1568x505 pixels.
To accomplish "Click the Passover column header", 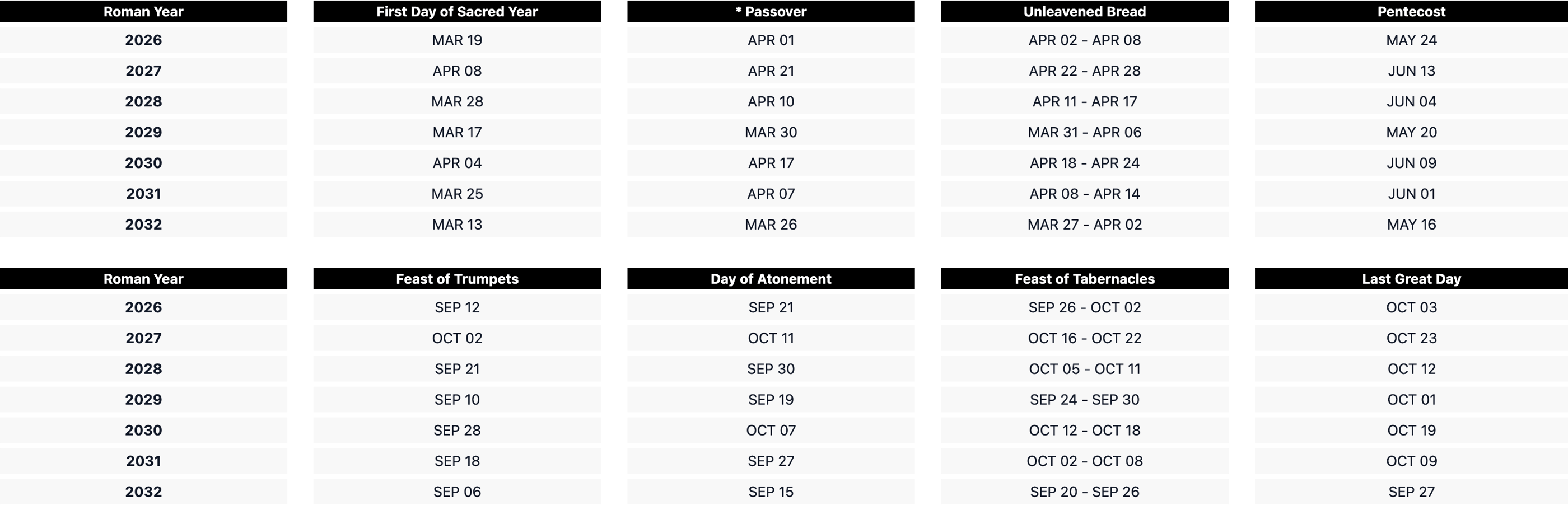I will (x=771, y=12).
